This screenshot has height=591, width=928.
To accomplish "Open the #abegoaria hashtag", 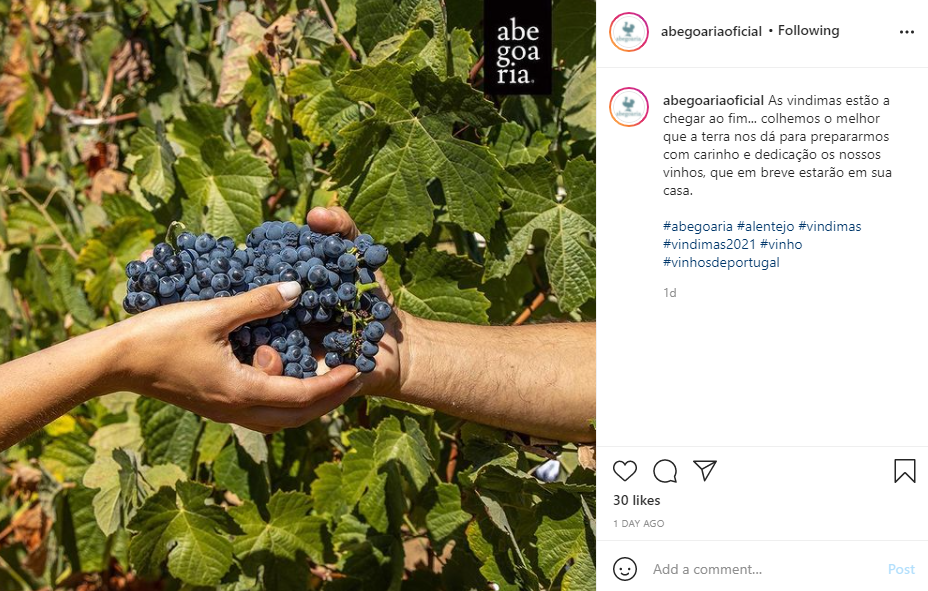I will point(697,226).
